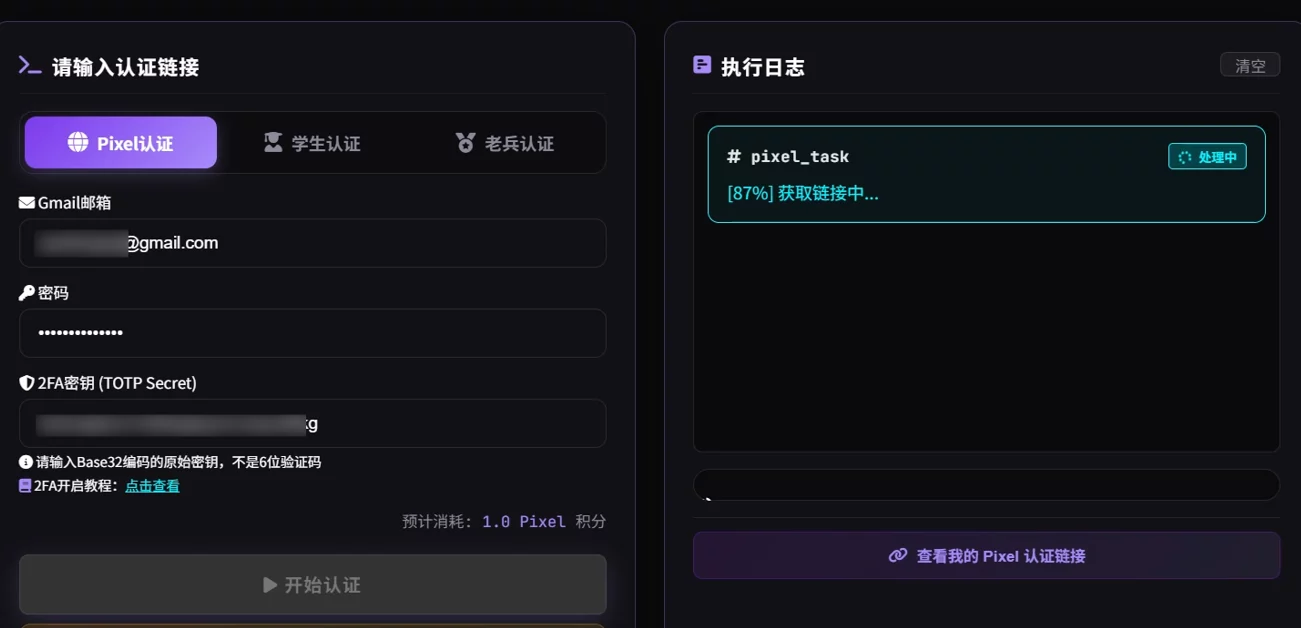Click the veteran medal icon

tap(465, 142)
